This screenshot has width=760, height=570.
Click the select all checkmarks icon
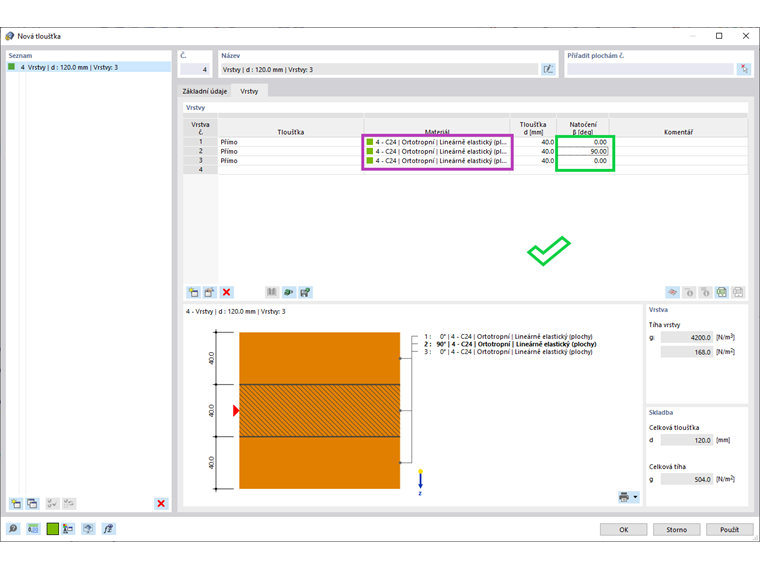click(x=52, y=504)
